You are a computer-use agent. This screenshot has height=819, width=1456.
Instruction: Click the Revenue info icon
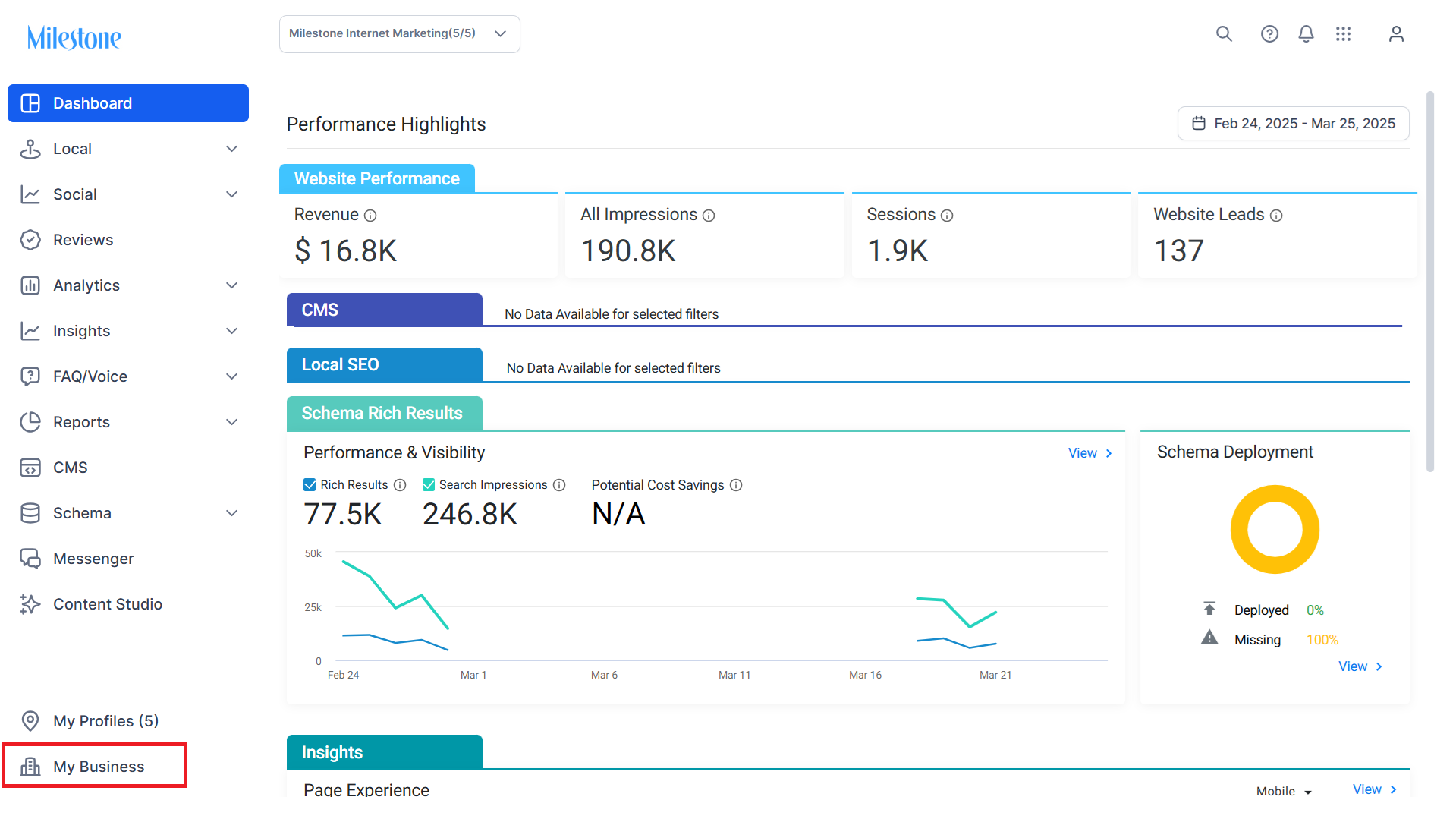point(370,216)
